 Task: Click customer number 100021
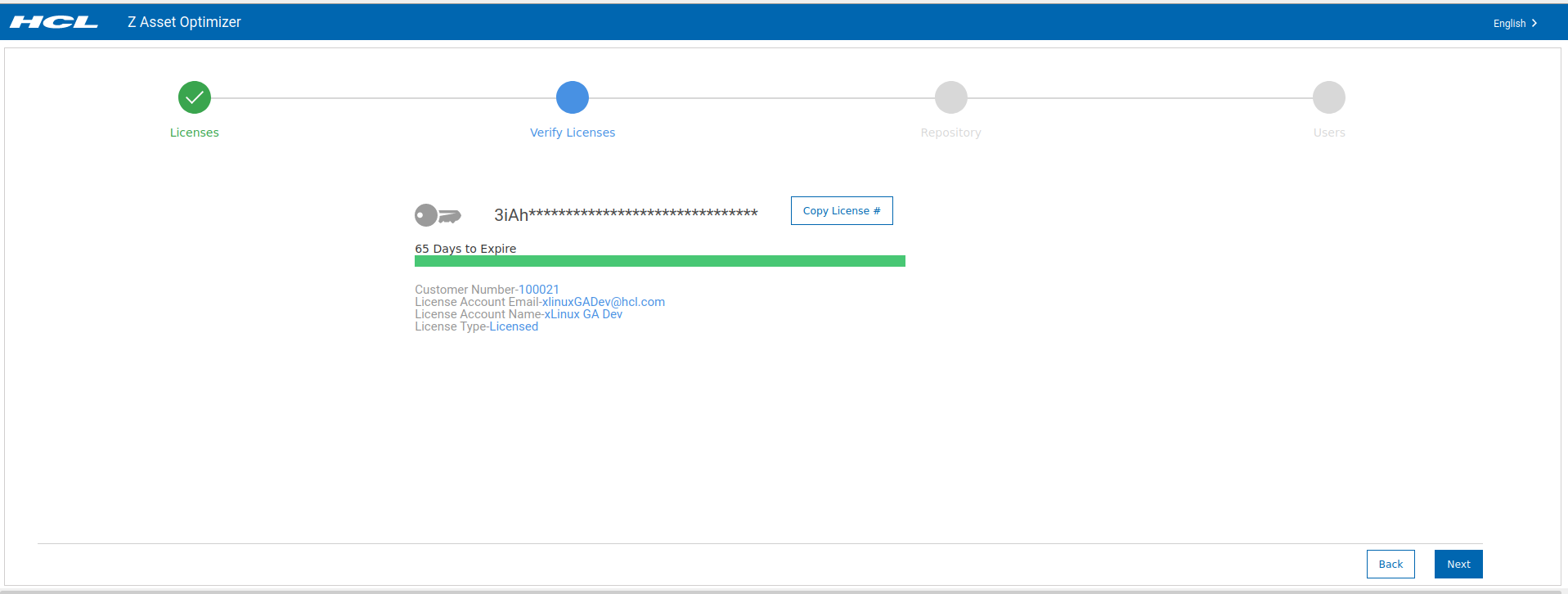click(x=539, y=290)
